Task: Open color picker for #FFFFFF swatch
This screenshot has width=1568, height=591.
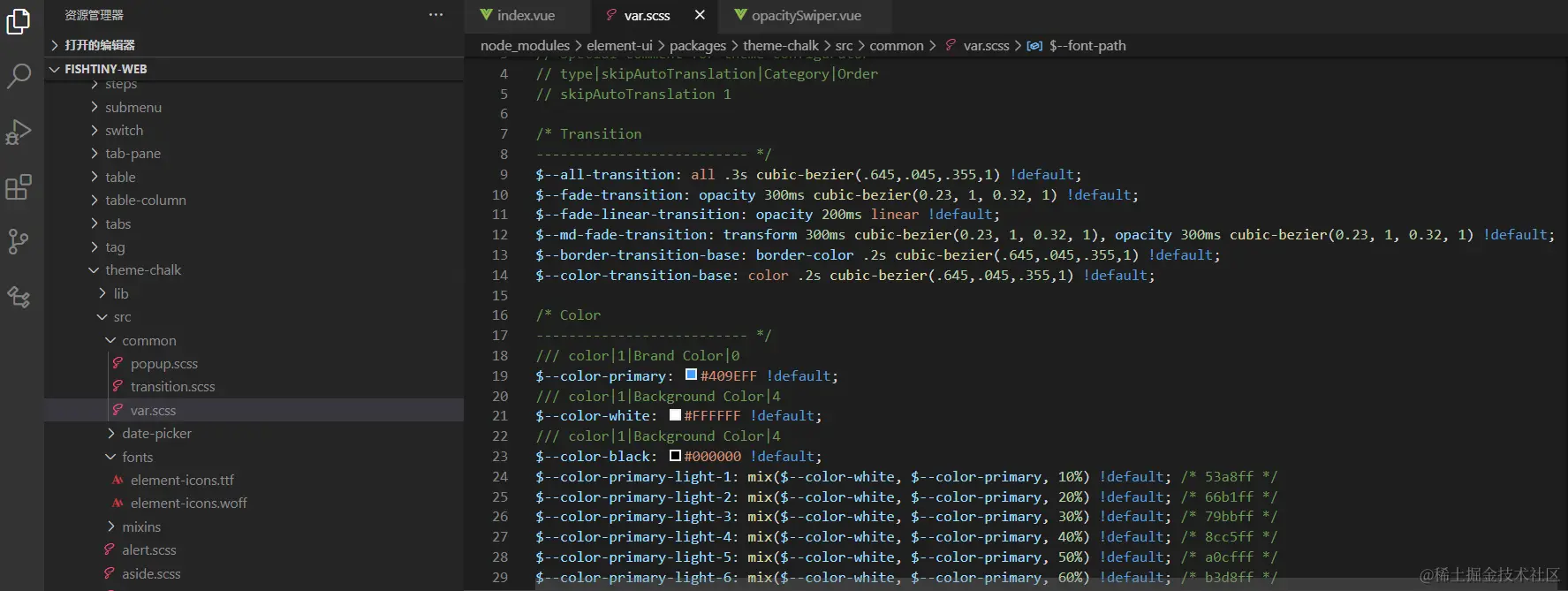Action: coord(675,415)
